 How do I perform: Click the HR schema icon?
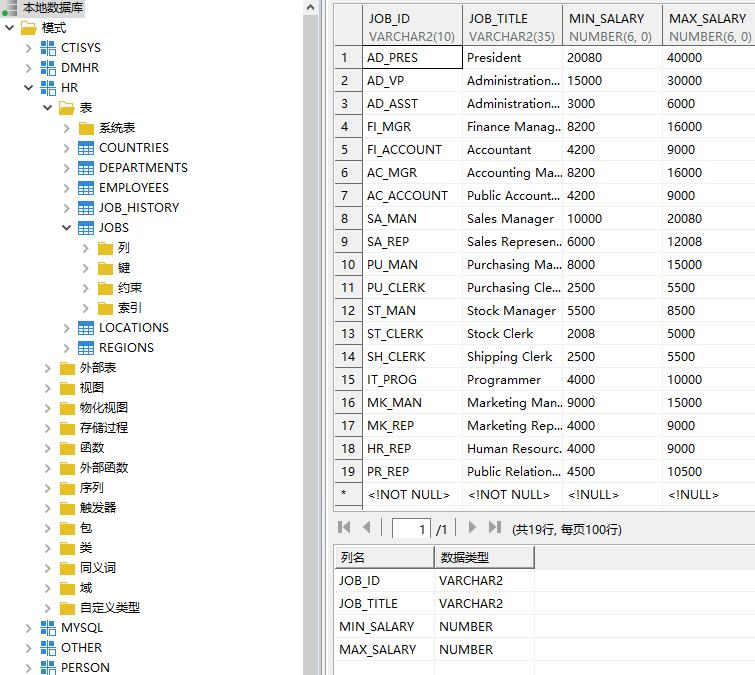click(48, 88)
